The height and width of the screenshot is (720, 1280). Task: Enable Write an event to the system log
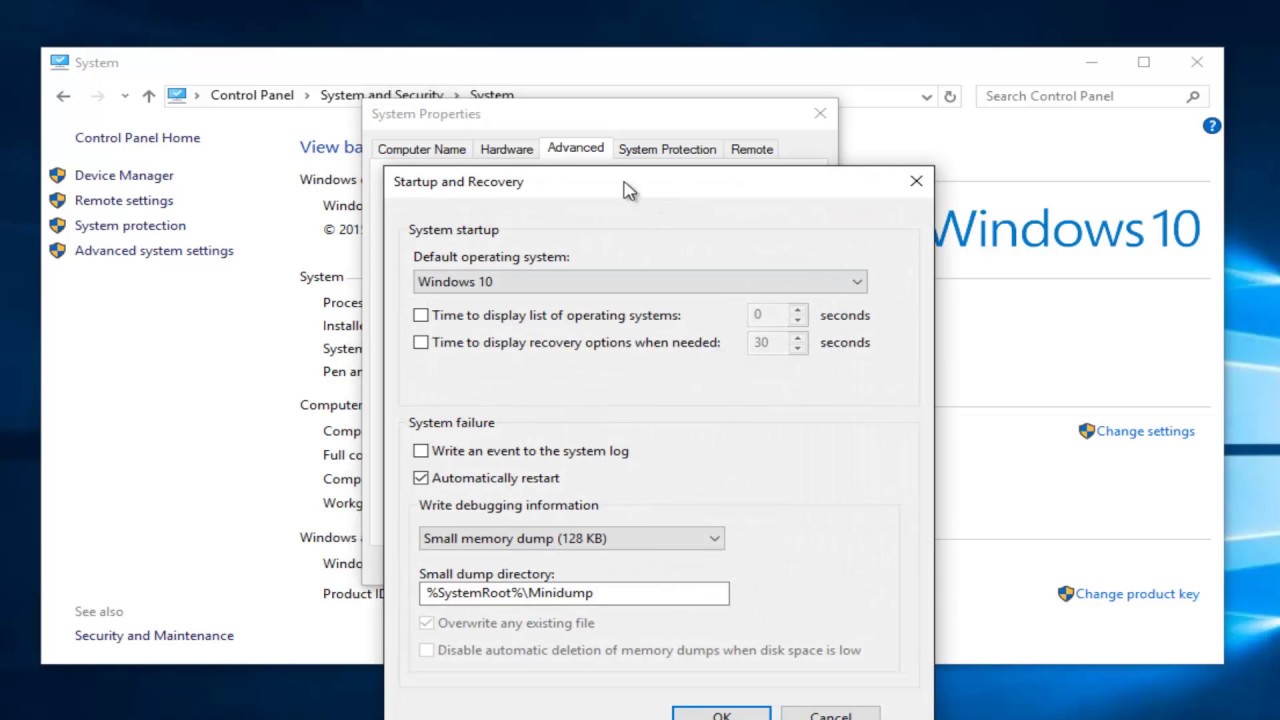click(x=421, y=451)
